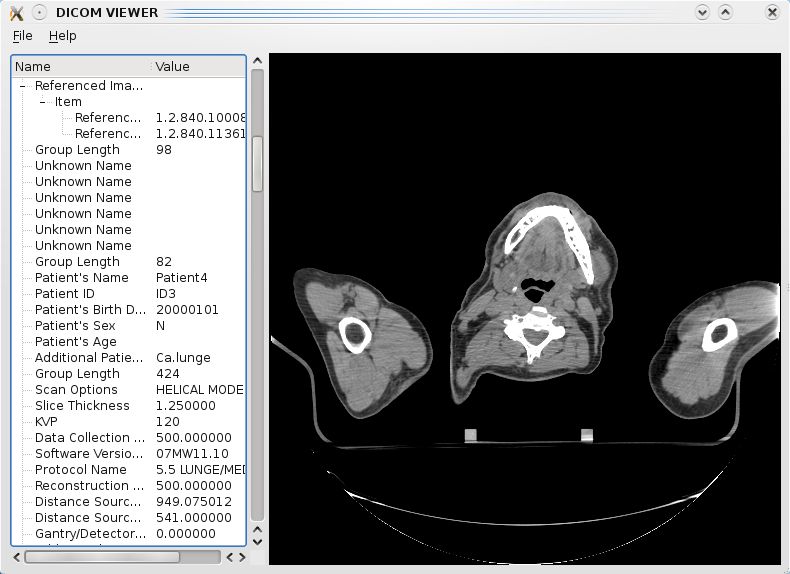Click the value 'HELICAL MODE'

(x=200, y=390)
